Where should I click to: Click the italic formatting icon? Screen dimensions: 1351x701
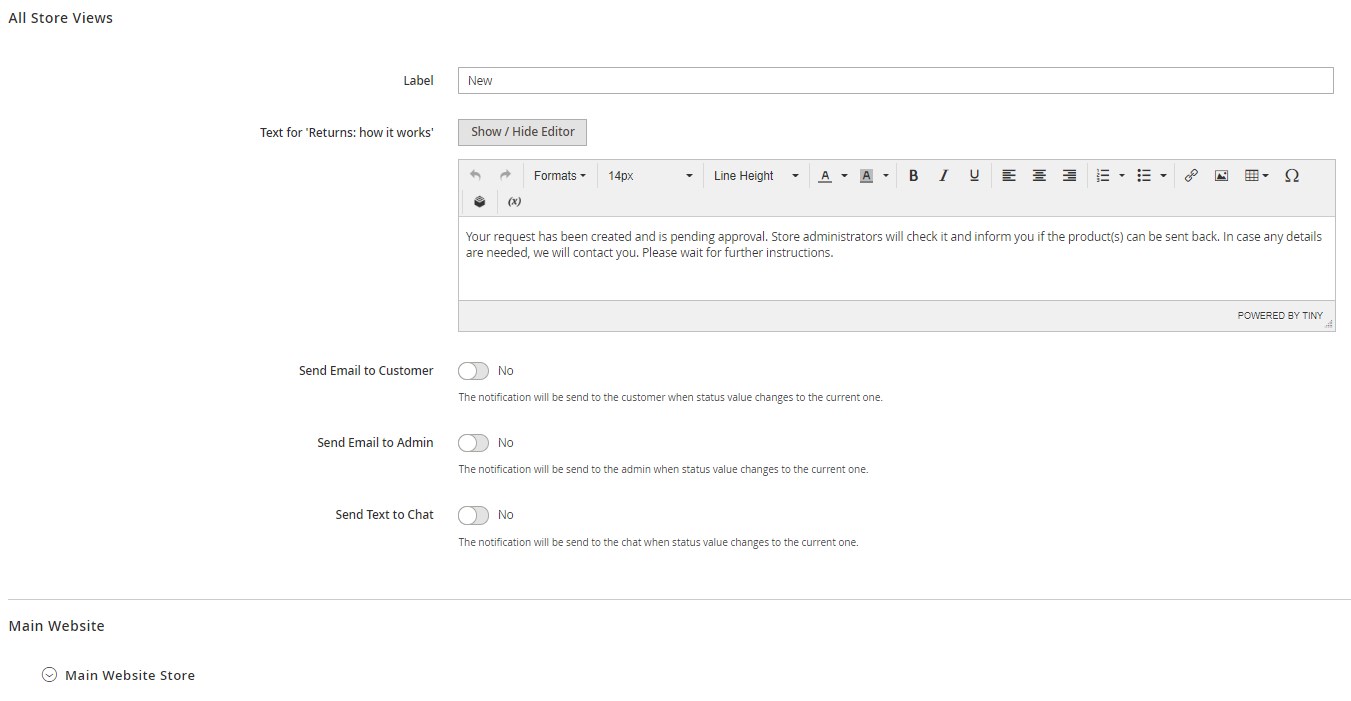pyautogui.click(x=943, y=176)
